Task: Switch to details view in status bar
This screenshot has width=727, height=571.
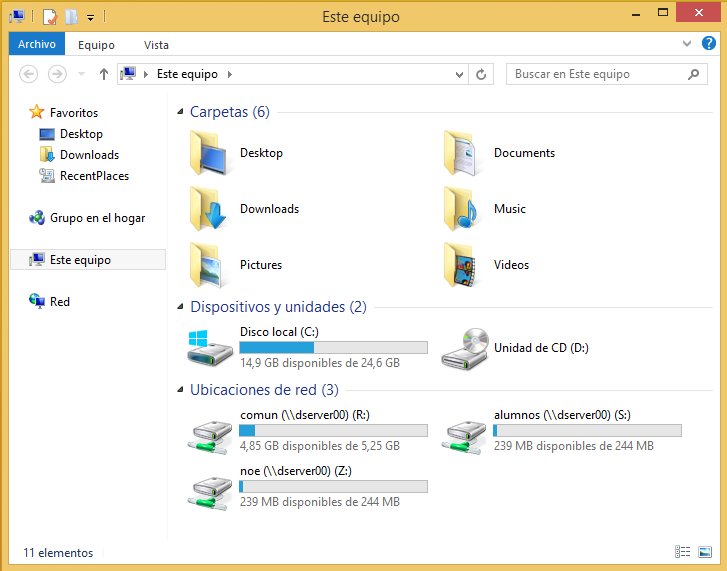Action: [x=682, y=552]
